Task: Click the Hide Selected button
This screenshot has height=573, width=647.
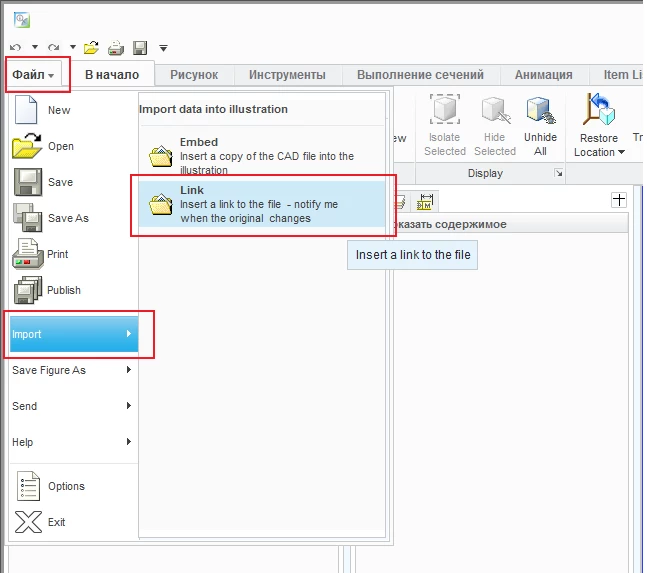Action: click(495, 125)
